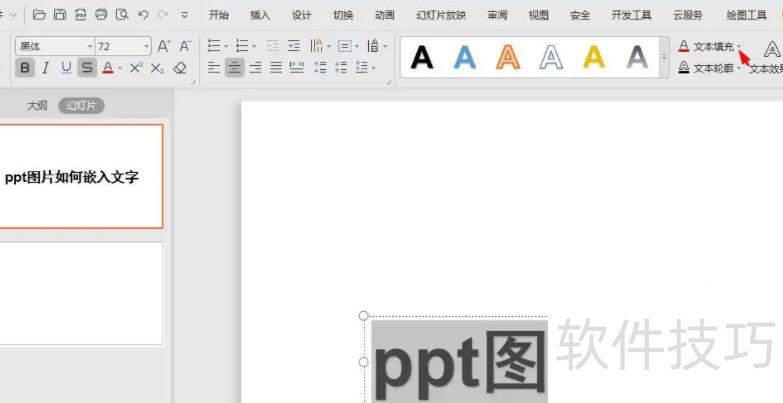Image resolution: width=783 pixels, height=403 pixels.
Task: Switch to the 切换 tab
Action: 343,15
